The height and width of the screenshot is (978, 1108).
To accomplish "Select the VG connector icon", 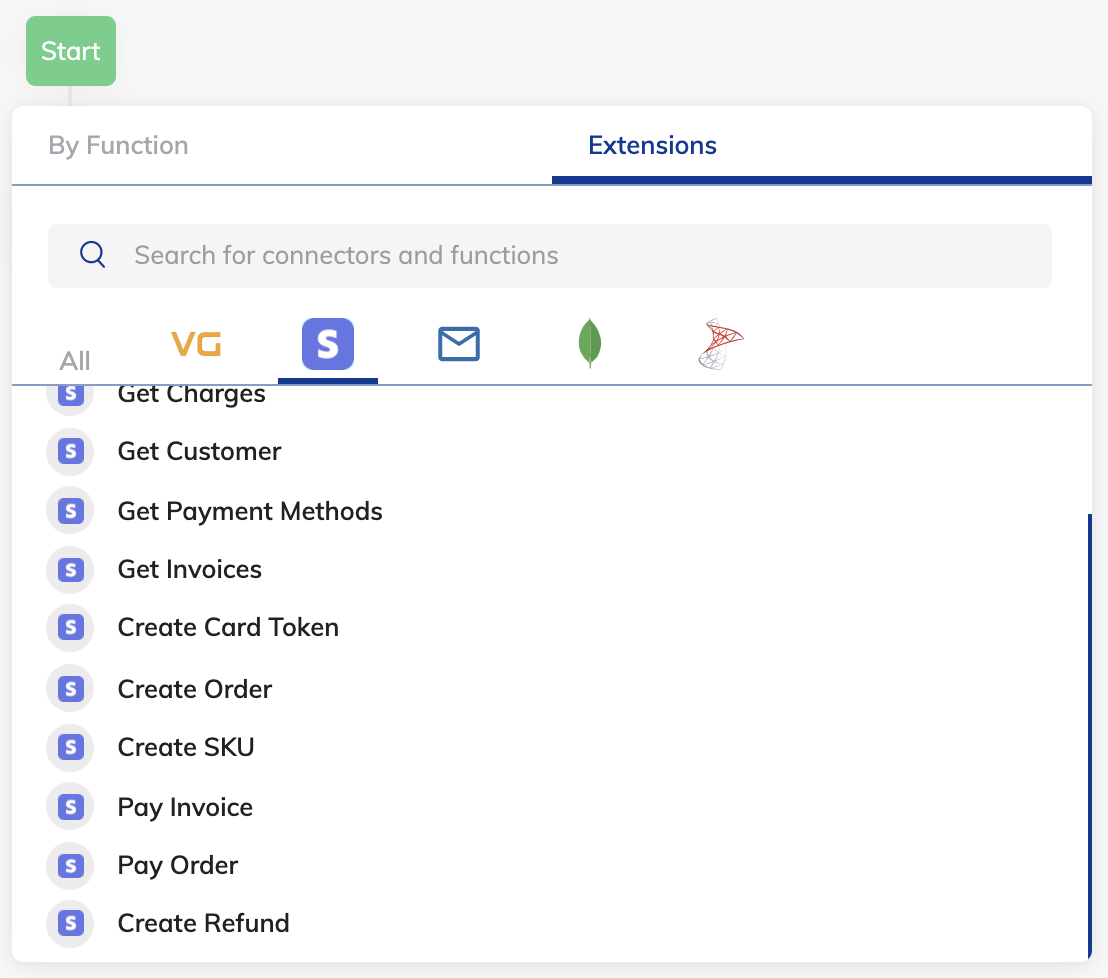I will (x=196, y=344).
